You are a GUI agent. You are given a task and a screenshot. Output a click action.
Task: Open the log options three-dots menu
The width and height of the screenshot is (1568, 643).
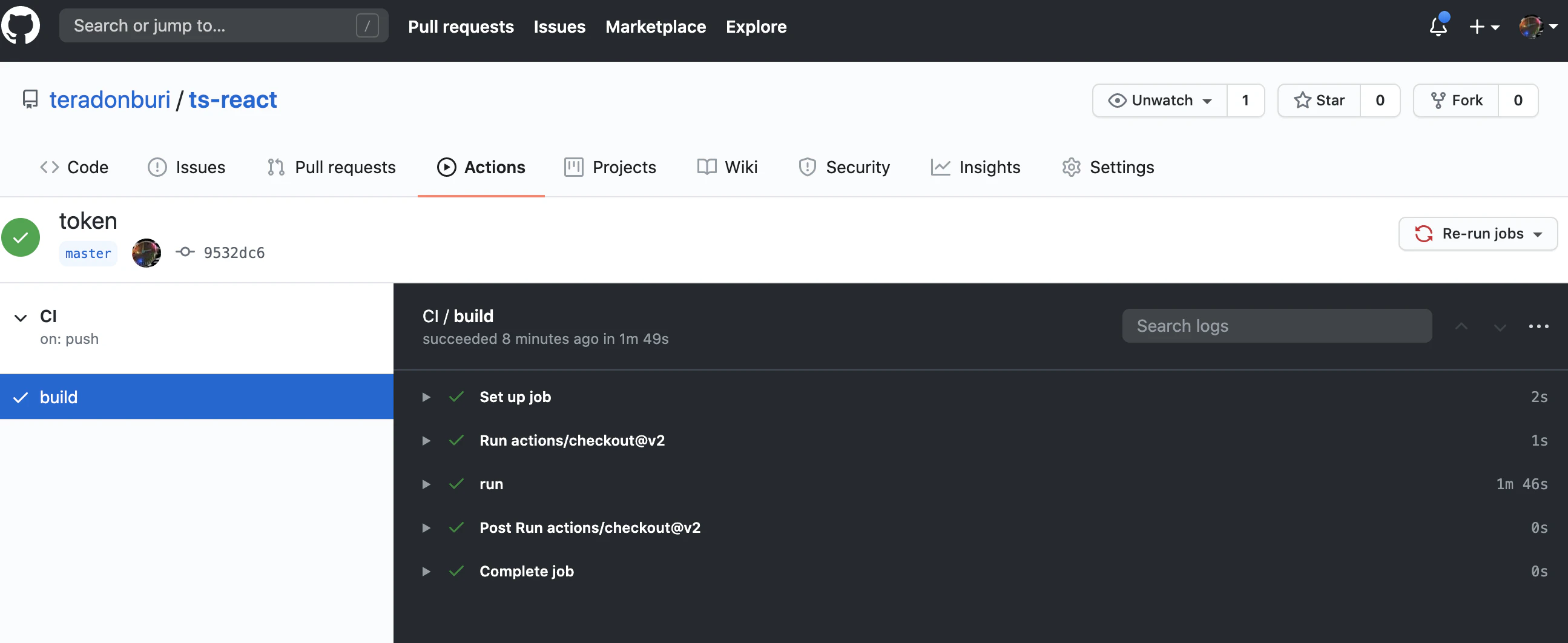(x=1538, y=326)
